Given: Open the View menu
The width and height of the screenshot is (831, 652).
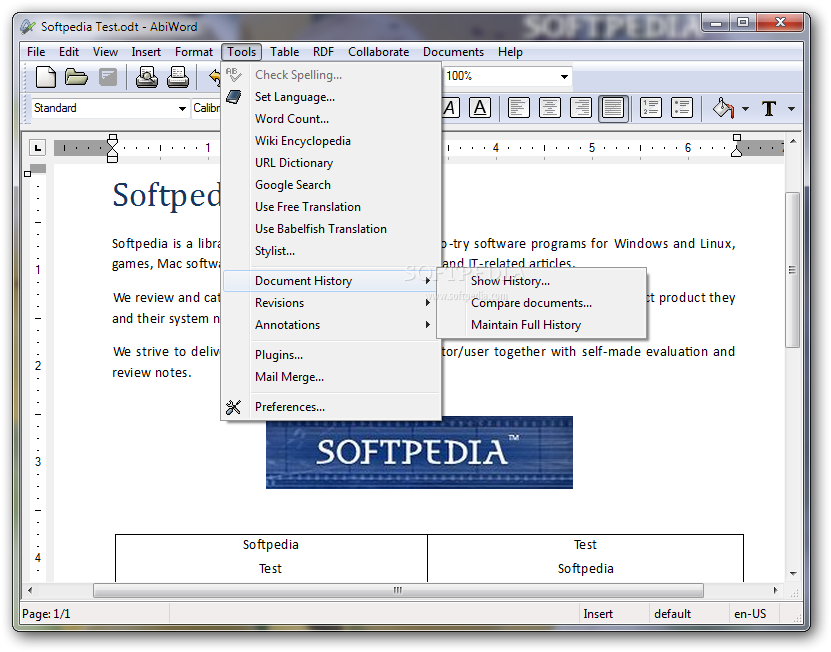Looking at the screenshot, I should pos(105,52).
